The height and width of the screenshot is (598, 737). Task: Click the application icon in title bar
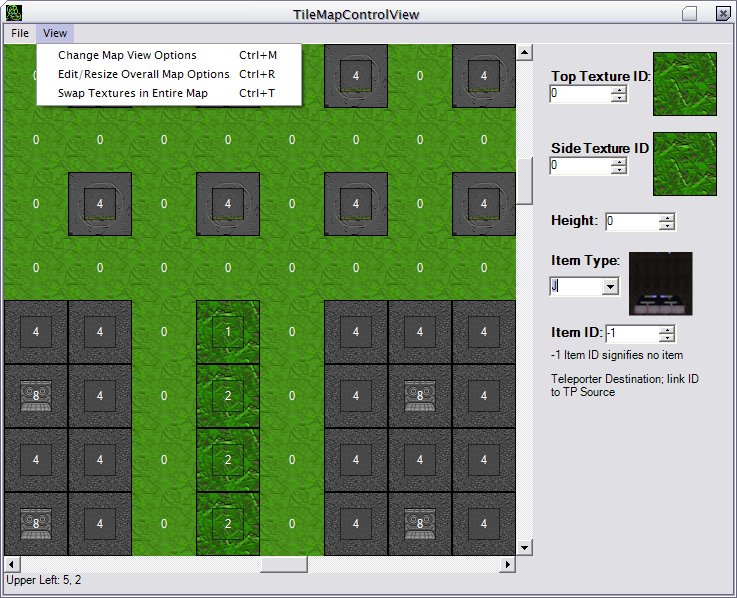pos(13,13)
